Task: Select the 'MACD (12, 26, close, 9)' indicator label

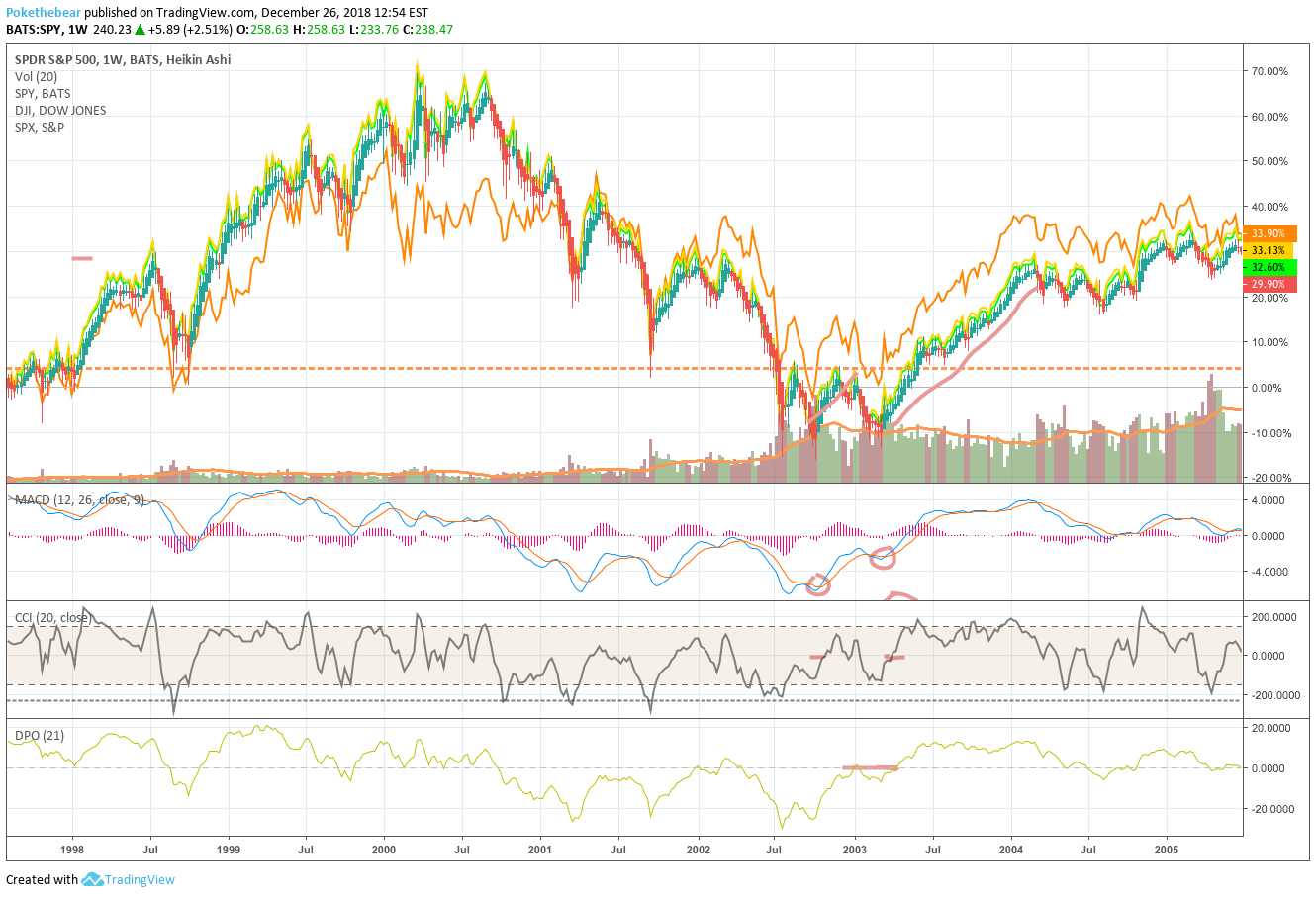Action: point(80,500)
